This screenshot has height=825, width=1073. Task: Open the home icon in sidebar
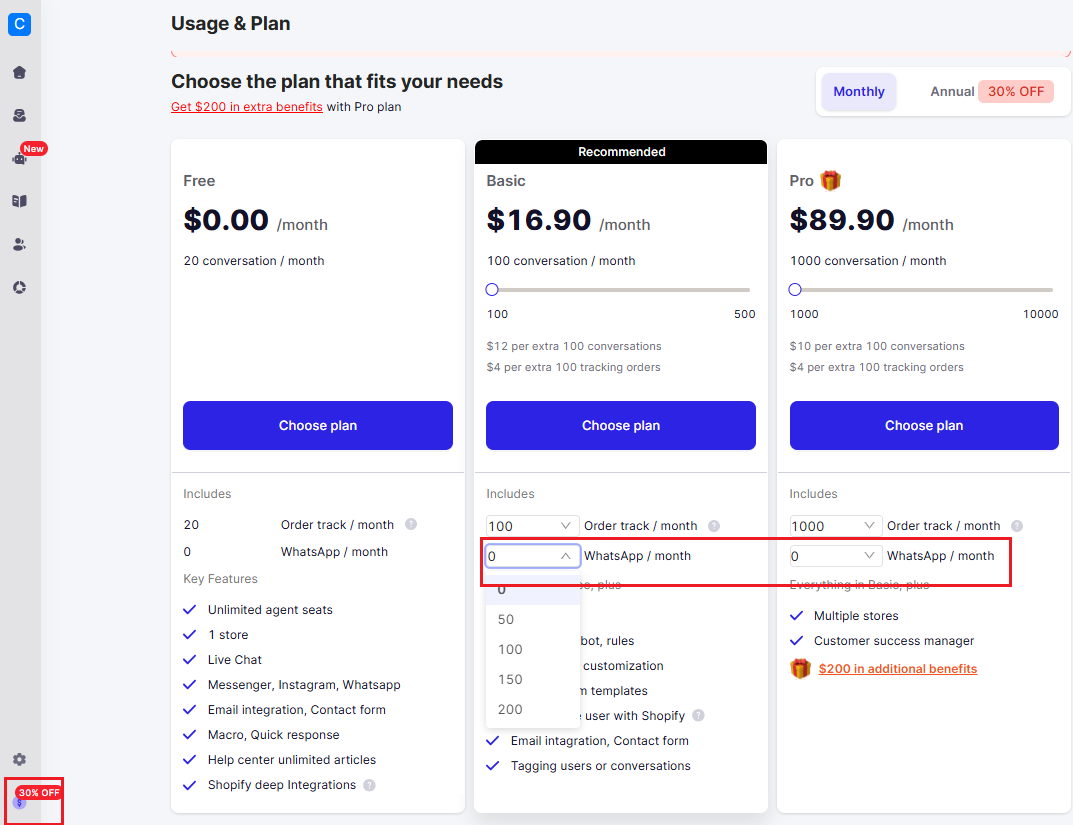click(x=19, y=73)
